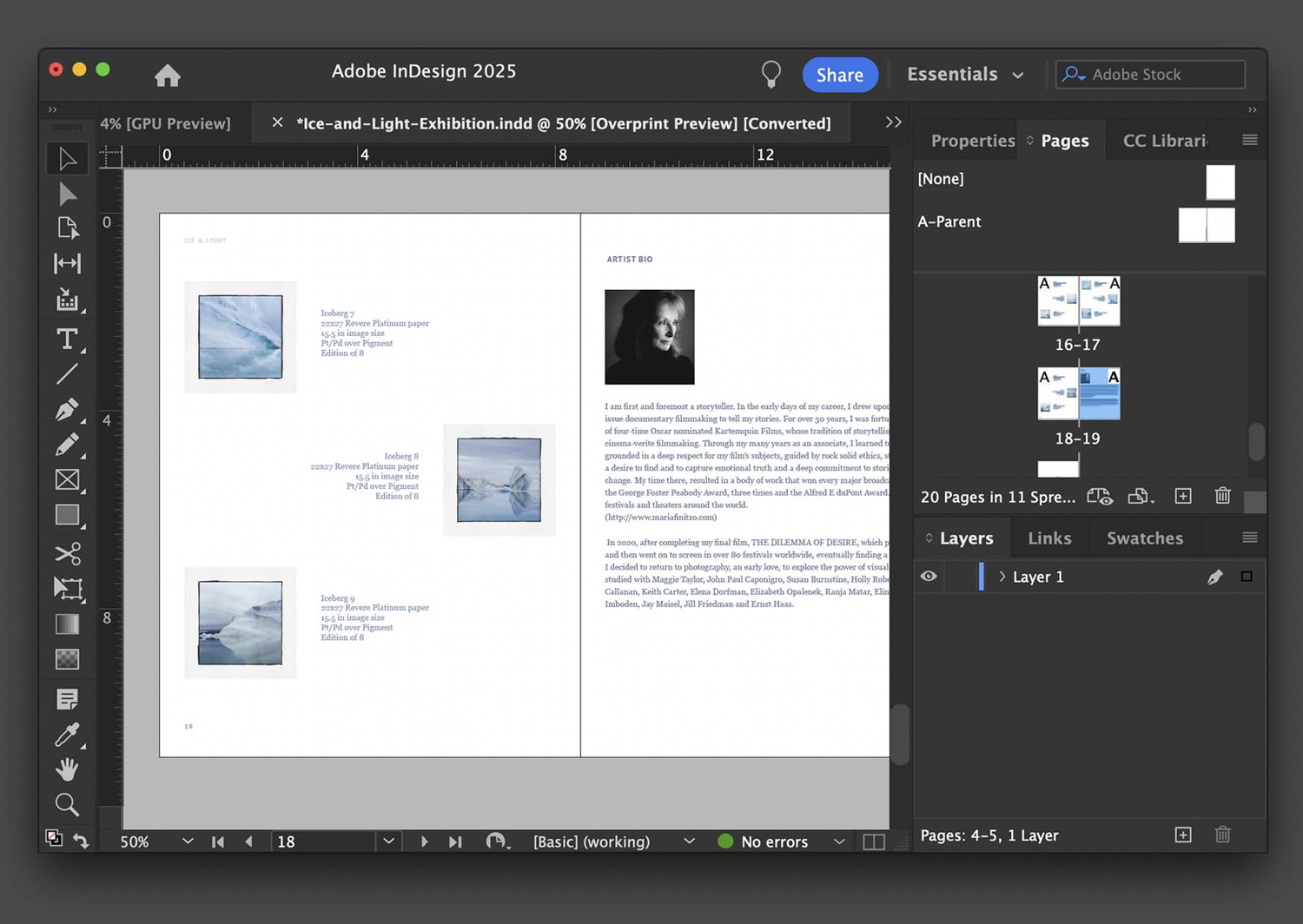
Task: Open the Essentials workspace dropdown
Action: point(965,75)
